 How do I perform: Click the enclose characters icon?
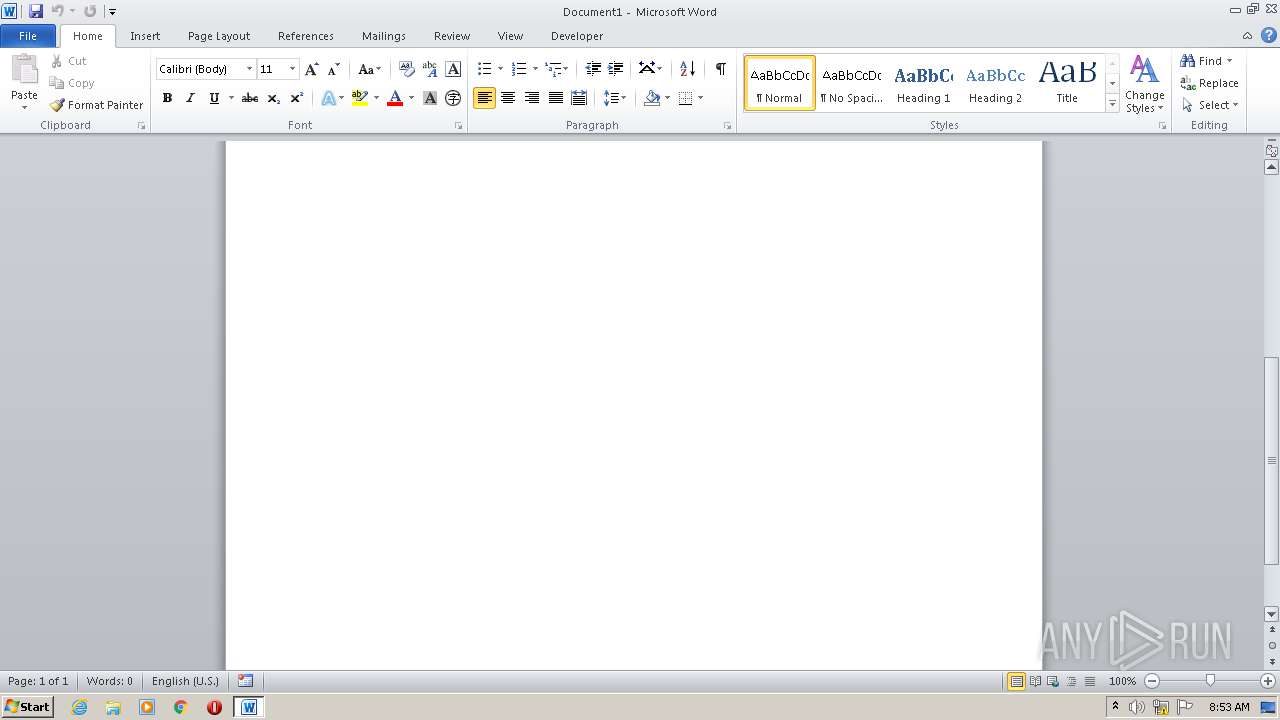453,98
